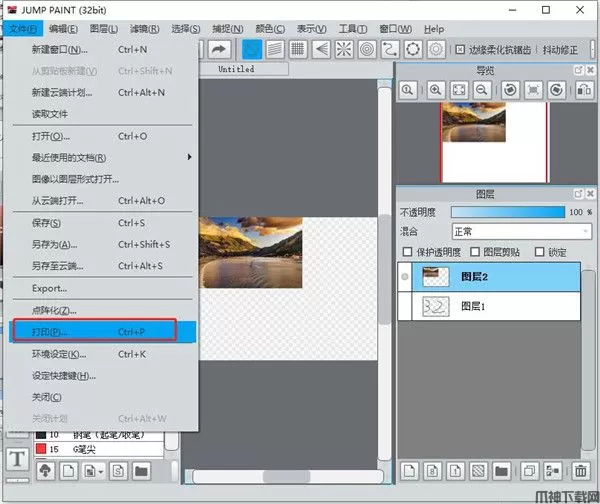Image resolution: width=600 pixels, height=504 pixels.
Task: Add a new layer folder
Action: [501, 470]
